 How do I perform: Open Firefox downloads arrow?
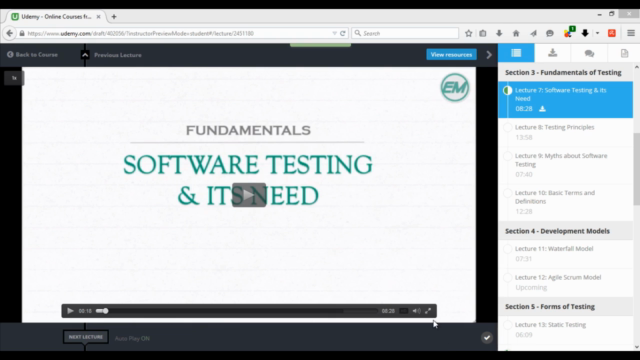pyautogui.click(x=499, y=33)
